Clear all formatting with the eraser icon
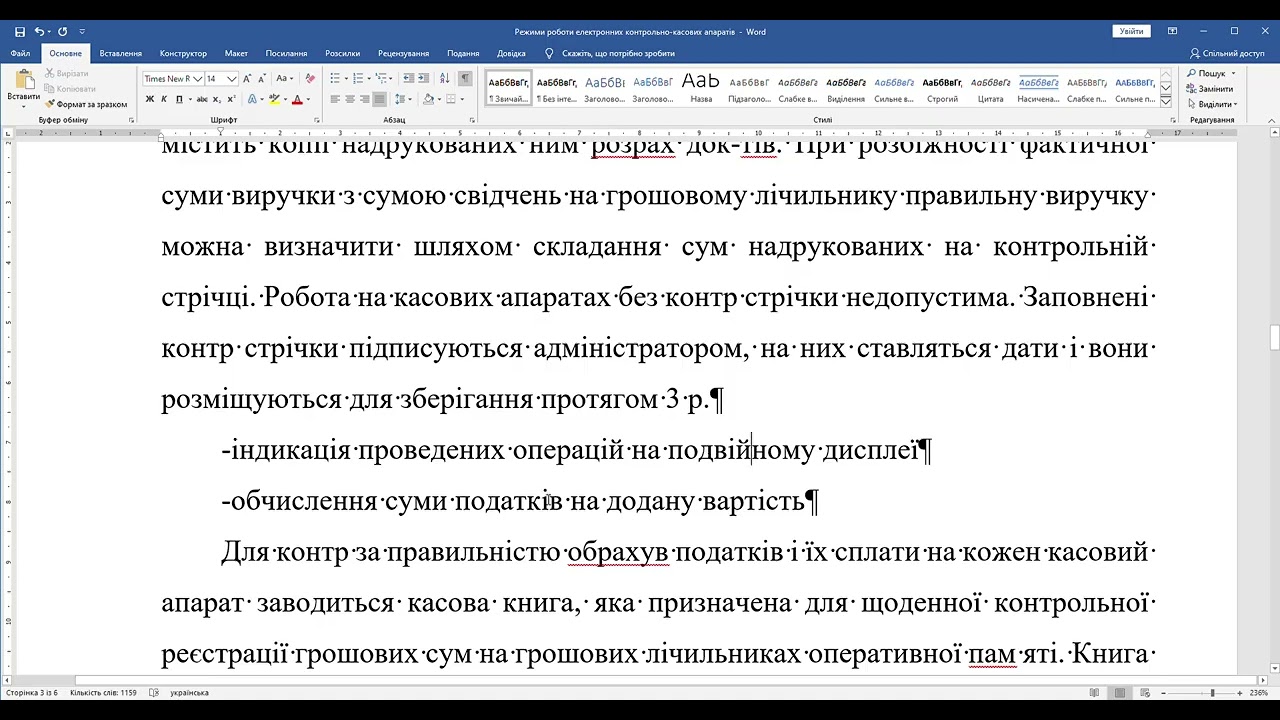 310,79
